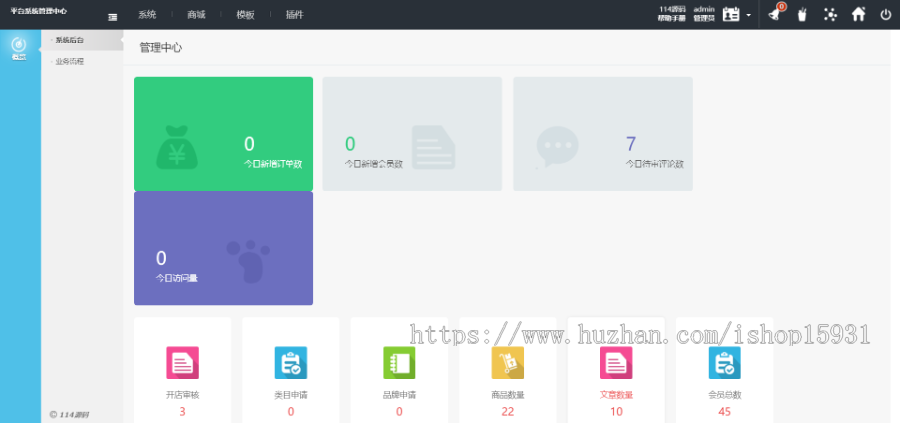The height and width of the screenshot is (423, 900).
Task: Click the admin 管理员 account label
Action: (x=704, y=14)
